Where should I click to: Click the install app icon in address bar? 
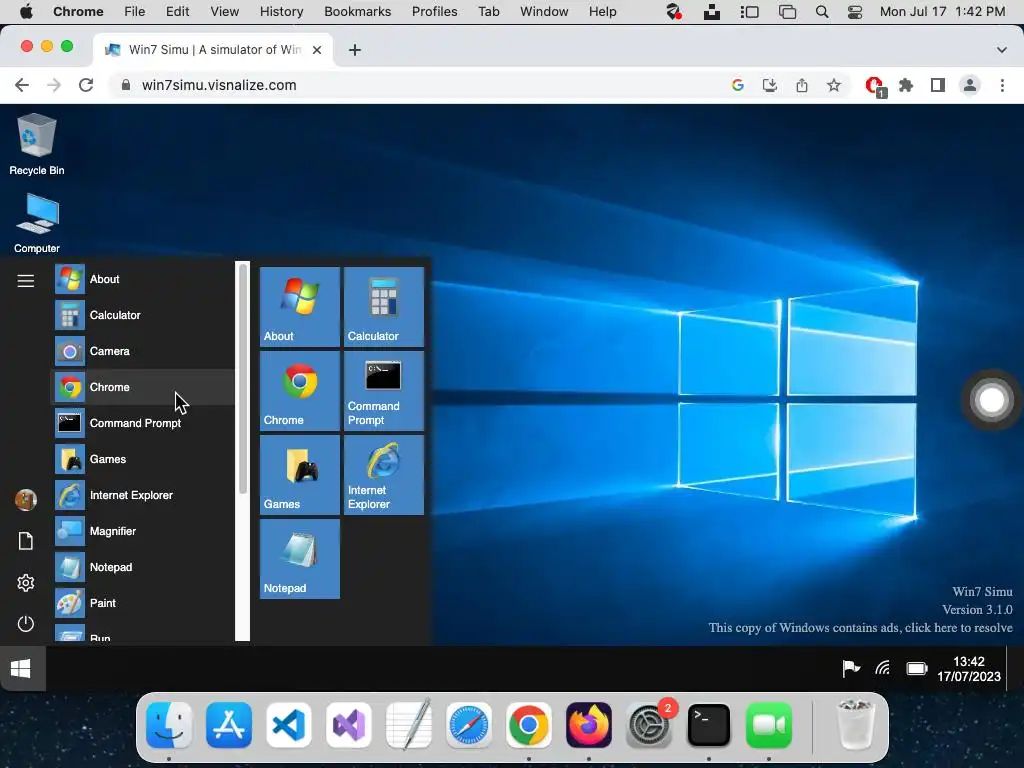coord(770,85)
